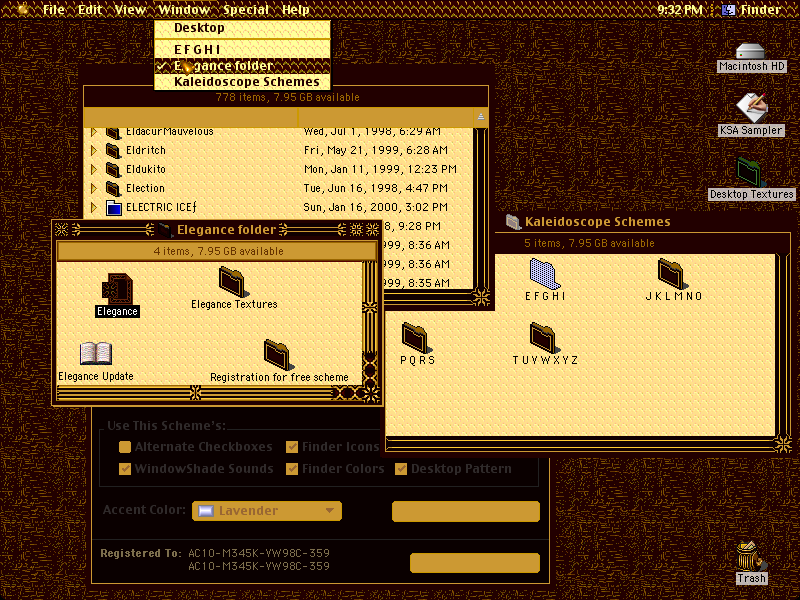Screen dimensions: 800x600
Task: Click the blank gold button beside Registered To
Action: coord(475,563)
